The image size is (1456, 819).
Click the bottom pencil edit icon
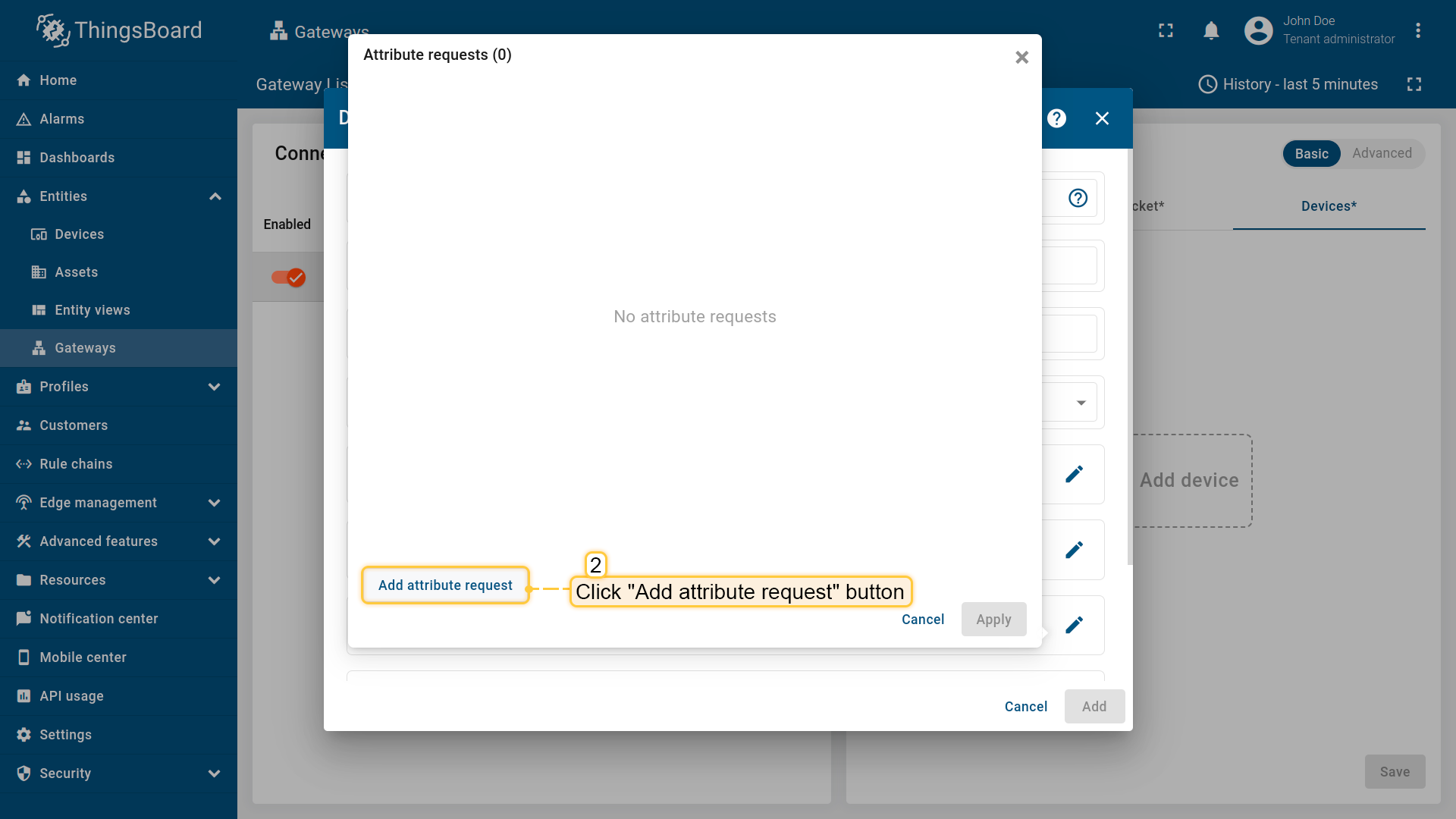click(1074, 625)
